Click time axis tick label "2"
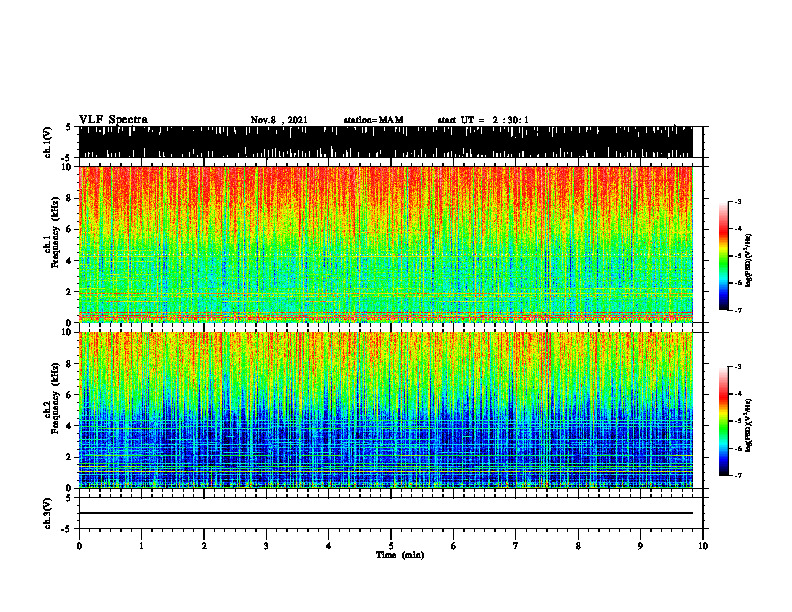The image size is (792, 612). [204, 546]
